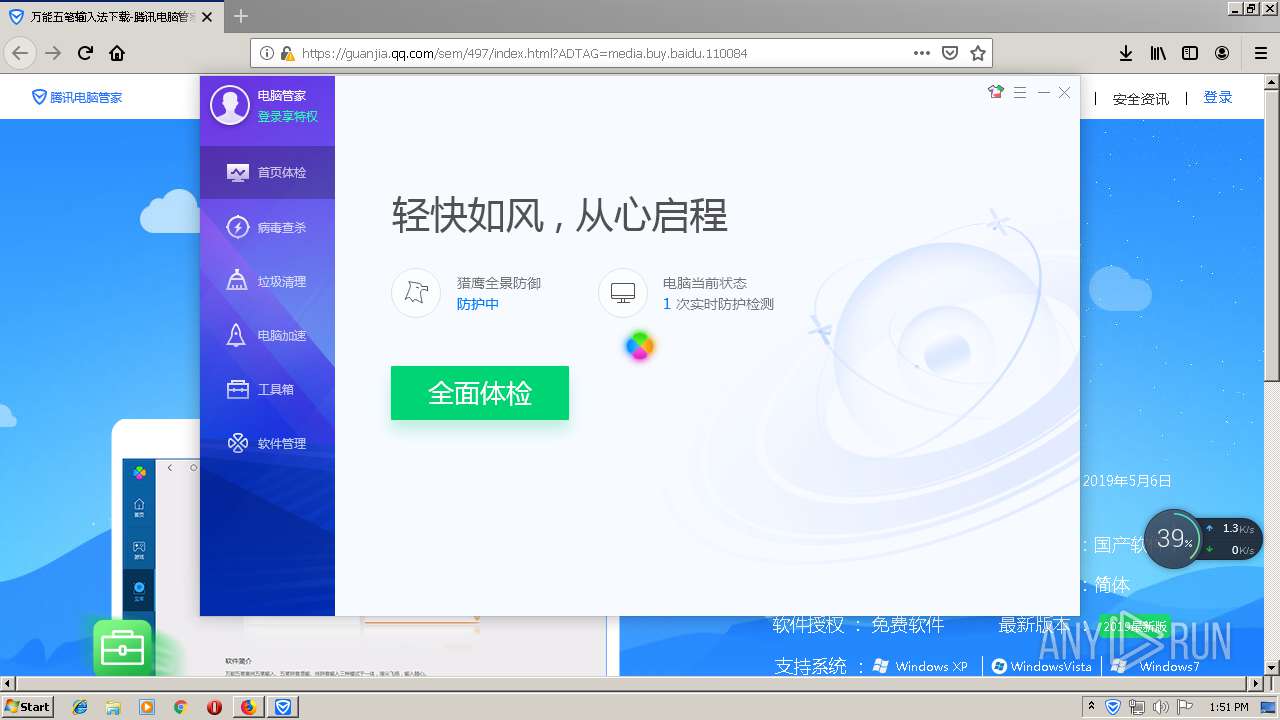Click 登录享特权 login link
The image size is (1280, 720).
[288, 116]
